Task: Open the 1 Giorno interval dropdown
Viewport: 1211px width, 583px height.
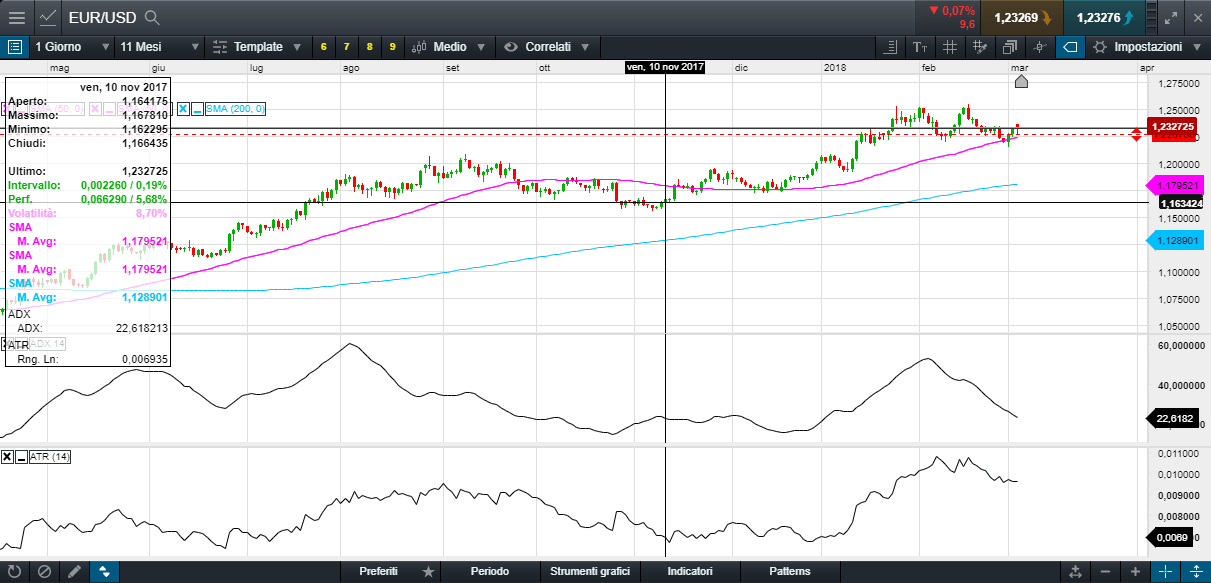Action: [72, 47]
